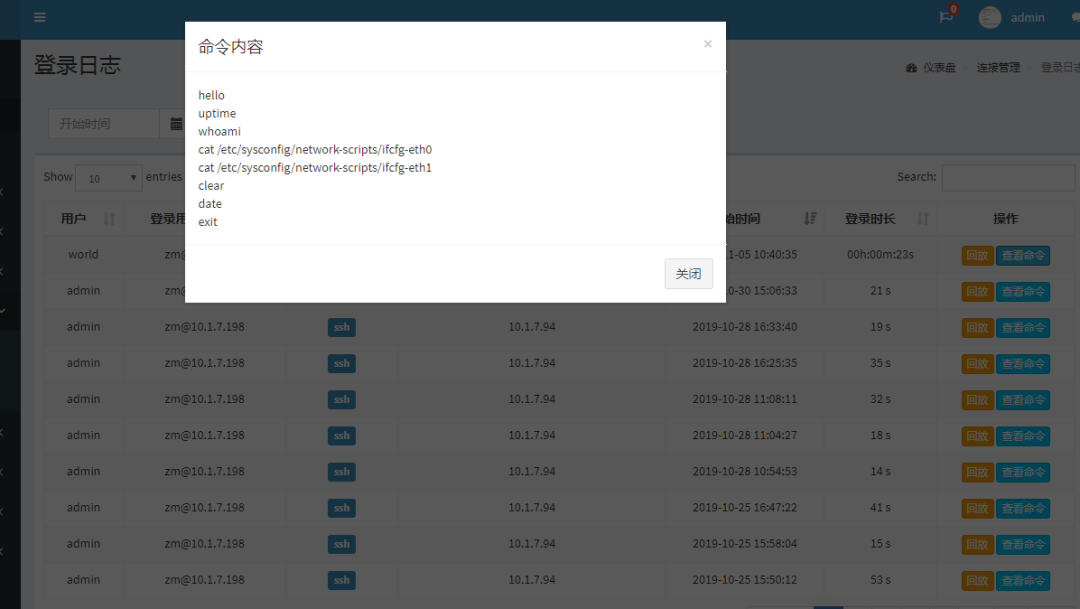Click 查看命令 for the 18 s row

click(x=1023, y=436)
